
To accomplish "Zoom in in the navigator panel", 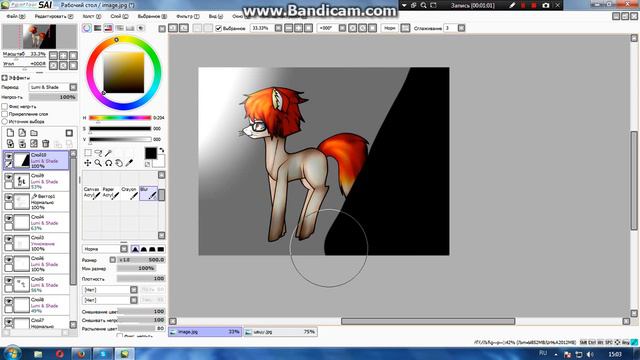I will coord(63,56).
